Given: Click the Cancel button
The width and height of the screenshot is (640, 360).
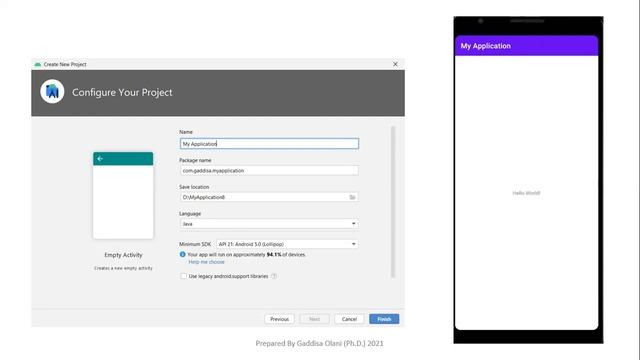Looking at the screenshot, I should pyautogui.click(x=349, y=319).
